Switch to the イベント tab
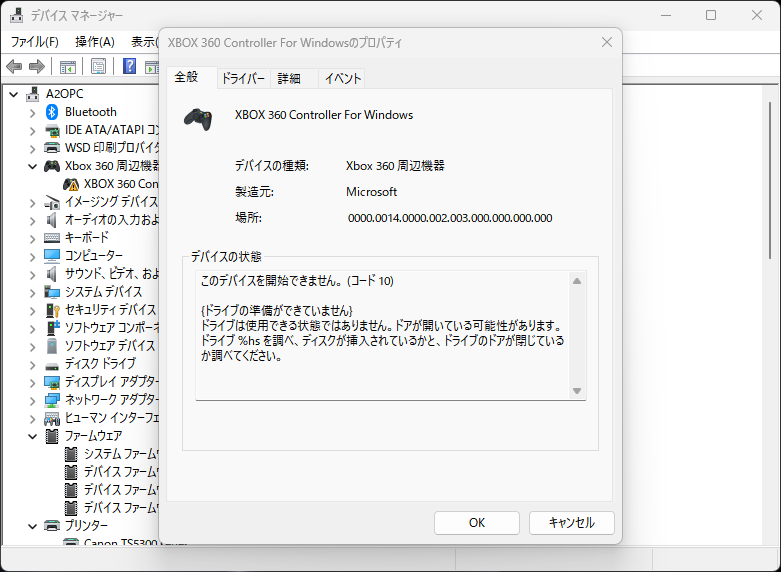Viewport: 781px width, 572px height. click(343, 78)
